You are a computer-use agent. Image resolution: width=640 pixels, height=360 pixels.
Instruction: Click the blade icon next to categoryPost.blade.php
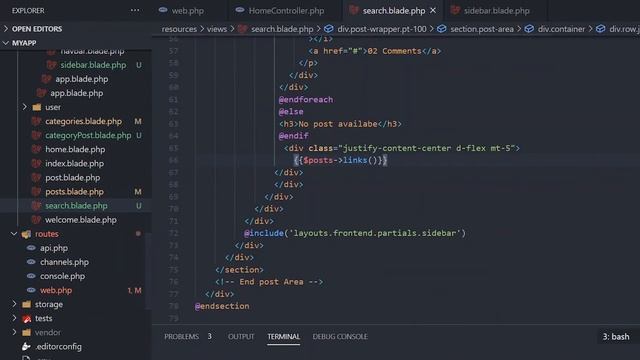(36, 135)
